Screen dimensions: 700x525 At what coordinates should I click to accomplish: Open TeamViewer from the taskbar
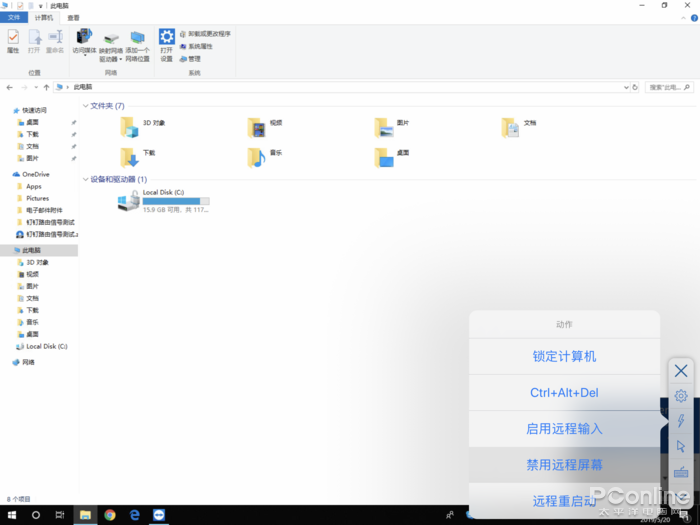(x=159, y=515)
